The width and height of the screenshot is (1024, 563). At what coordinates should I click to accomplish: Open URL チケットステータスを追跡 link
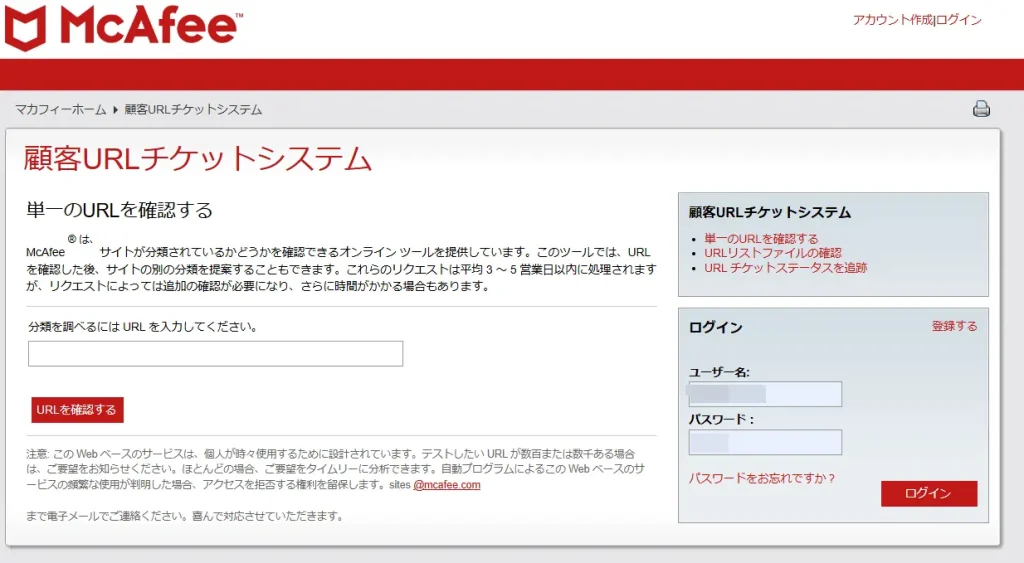pos(786,267)
